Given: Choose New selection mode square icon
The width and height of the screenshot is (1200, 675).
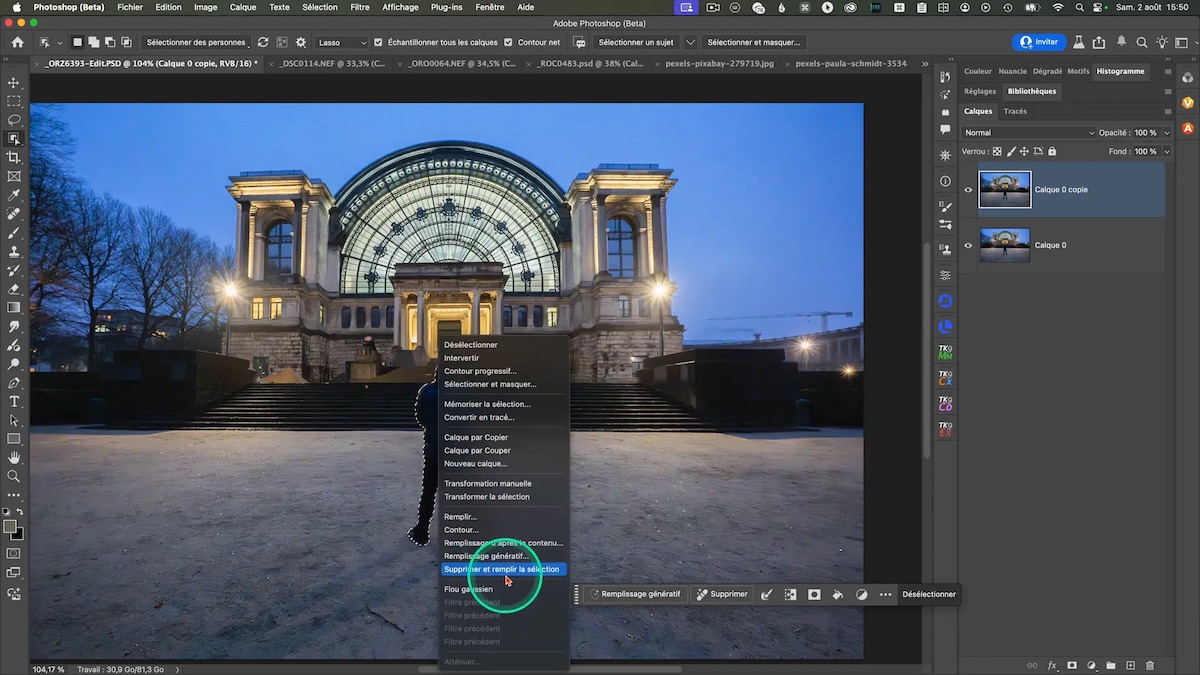Looking at the screenshot, I should (77, 43).
